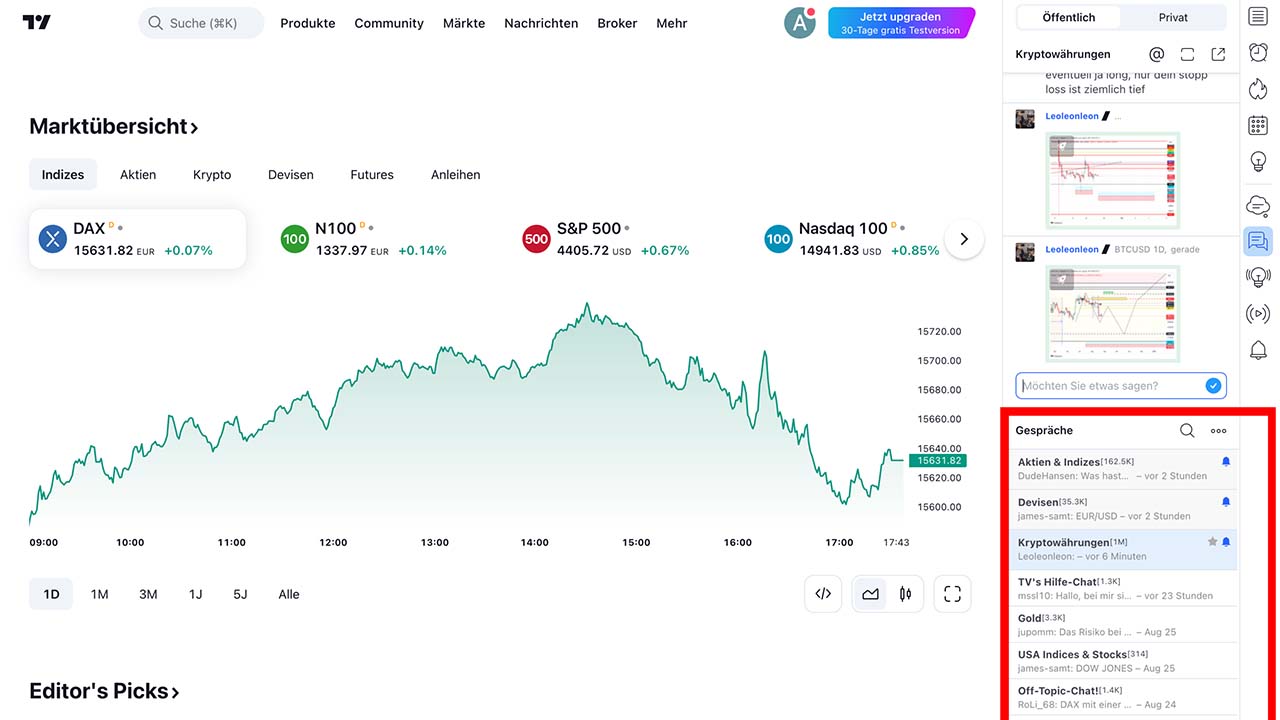Send message with blue checkmark button

click(x=1213, y=386)
